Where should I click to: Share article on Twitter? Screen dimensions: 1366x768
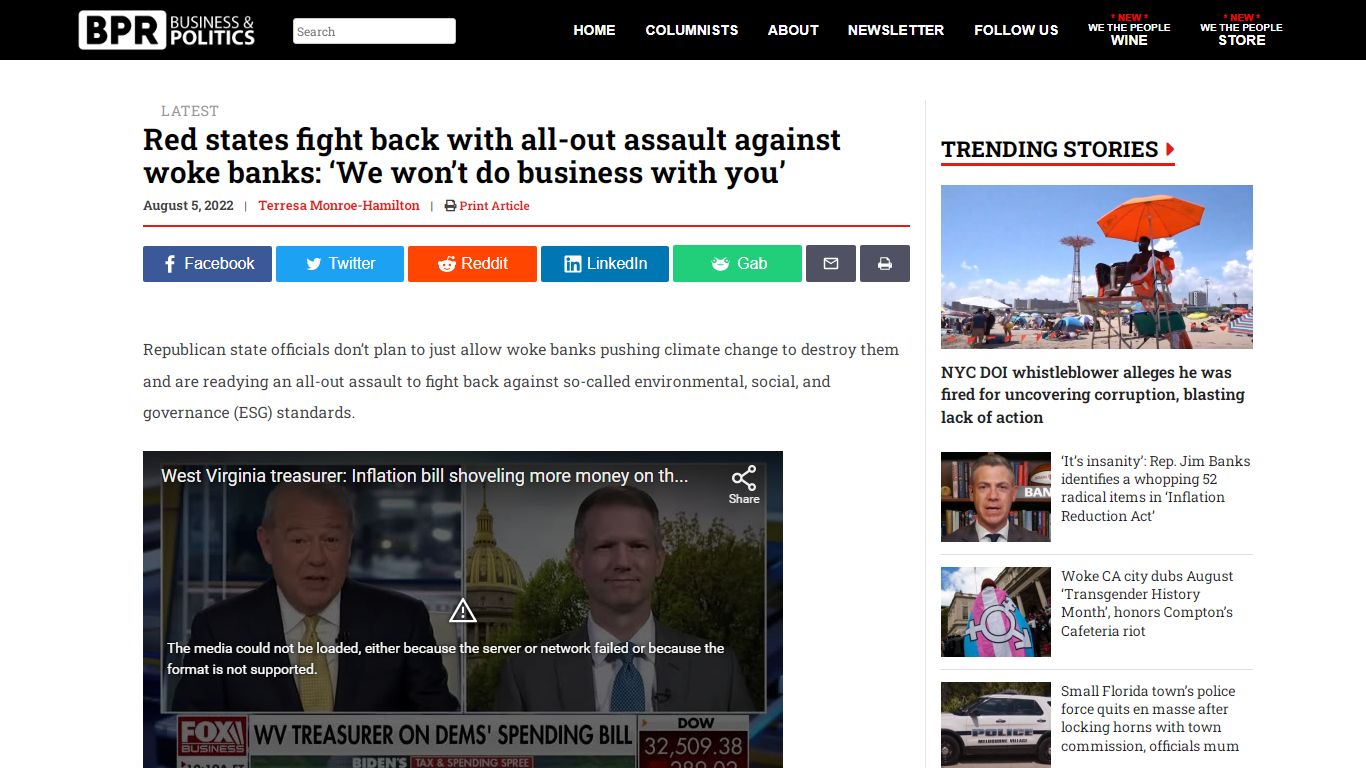tap(340, 263)
